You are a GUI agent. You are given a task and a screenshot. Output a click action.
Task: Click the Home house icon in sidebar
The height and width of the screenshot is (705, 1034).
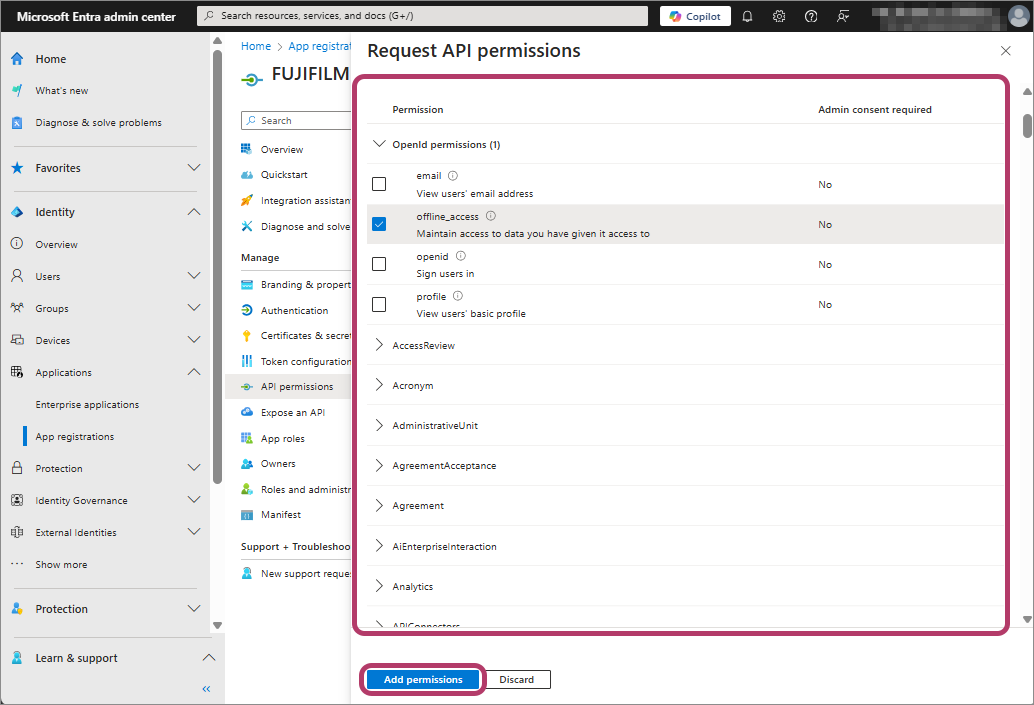(17, 59)
